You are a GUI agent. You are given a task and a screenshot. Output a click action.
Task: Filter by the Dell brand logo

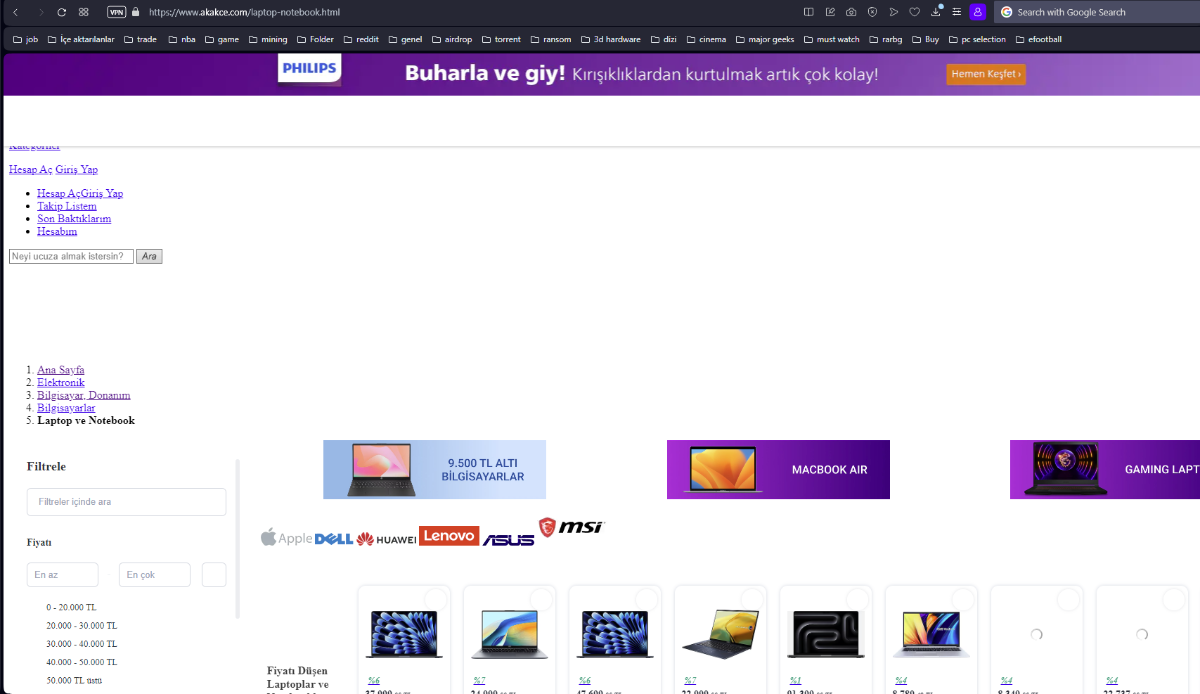(334, 539)
